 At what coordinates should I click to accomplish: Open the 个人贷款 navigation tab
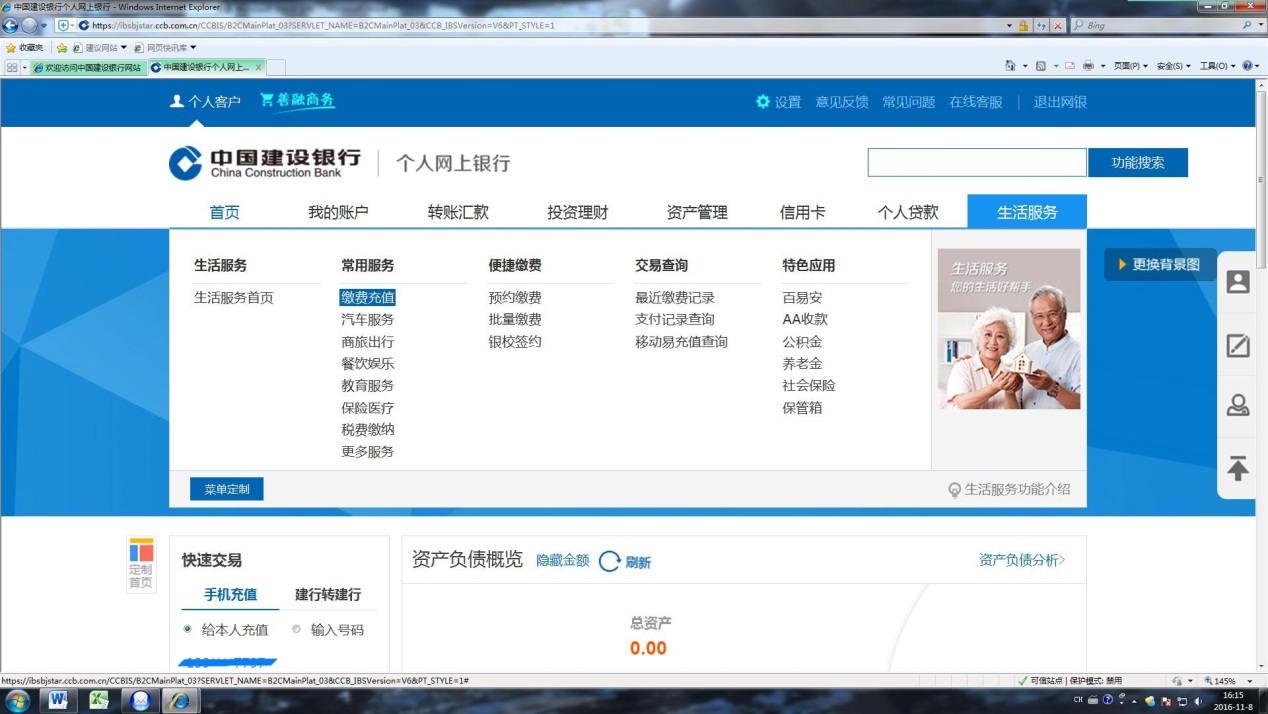click(908, 212)
